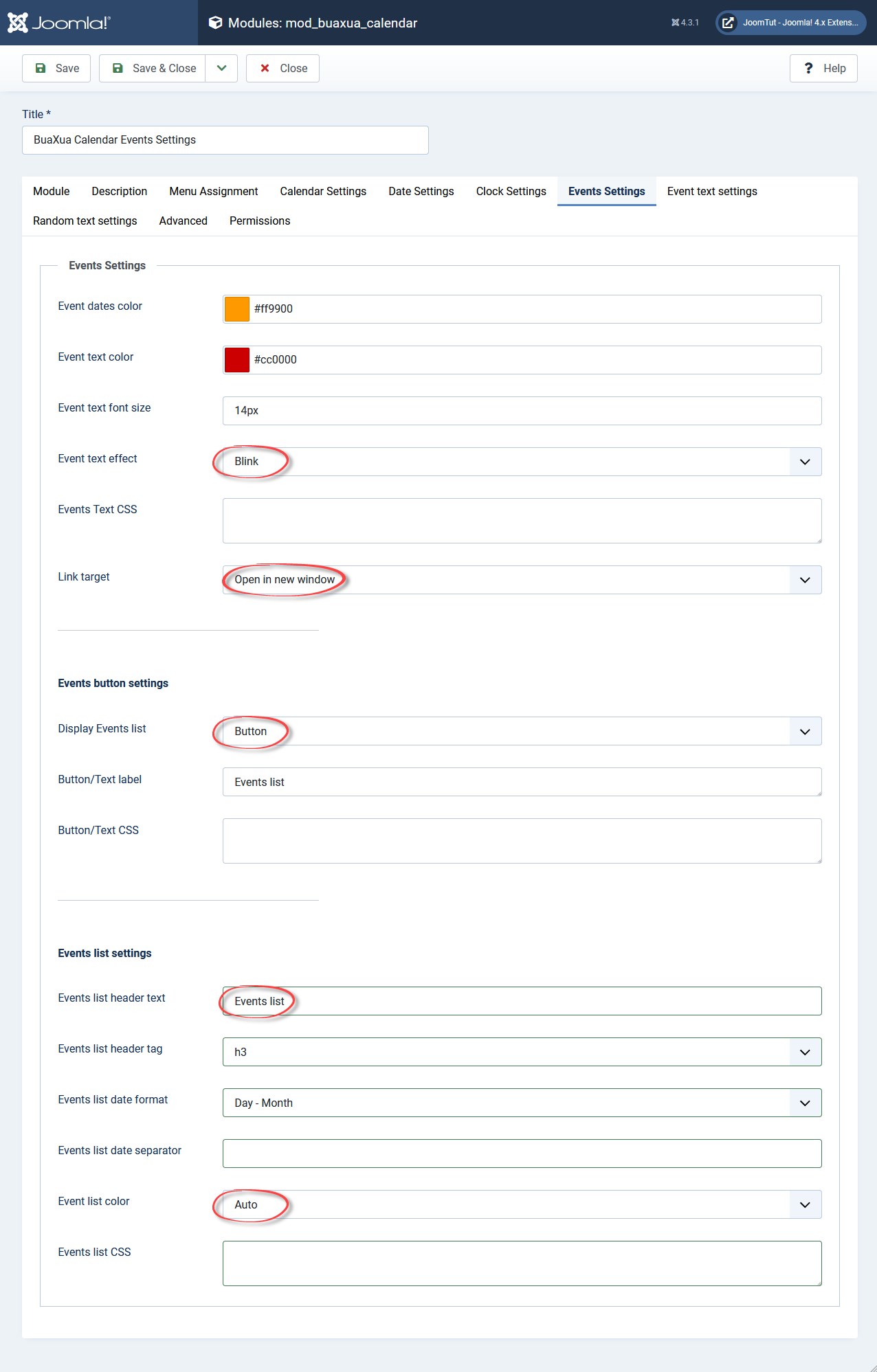Open the Events list date format dropdown
The width and height of the screenshot is (877, 1372).
522,1103
